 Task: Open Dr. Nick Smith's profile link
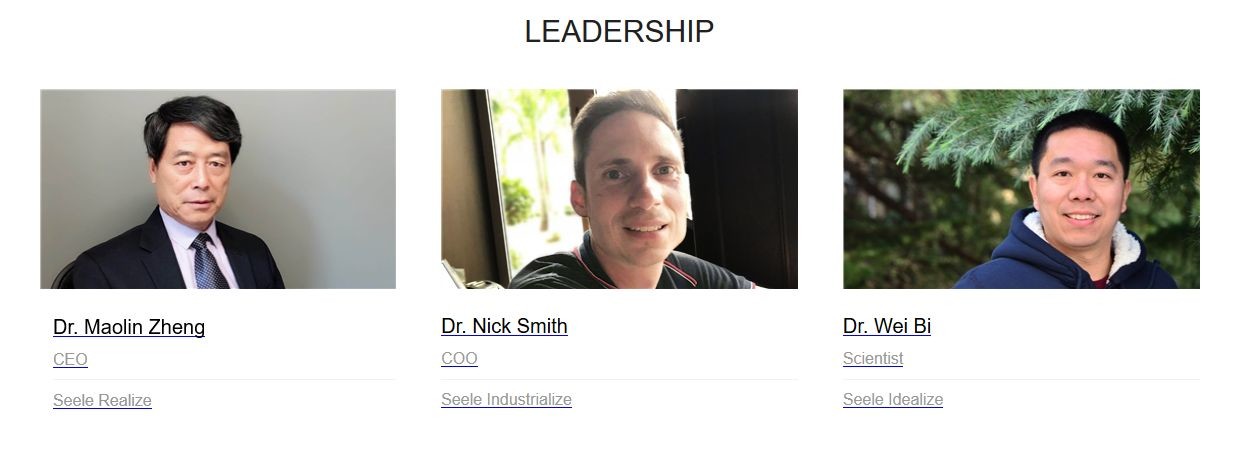(x=504, y=326)
